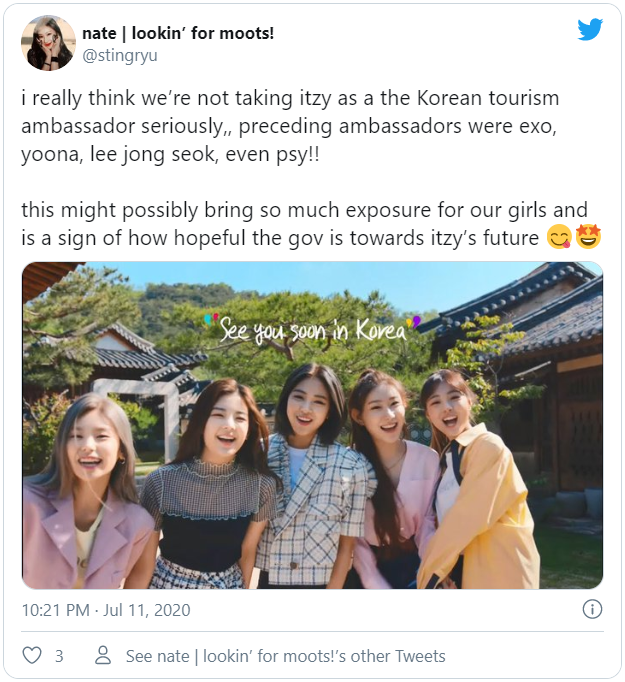Open the @stingryu handle link

coord(120,56)
